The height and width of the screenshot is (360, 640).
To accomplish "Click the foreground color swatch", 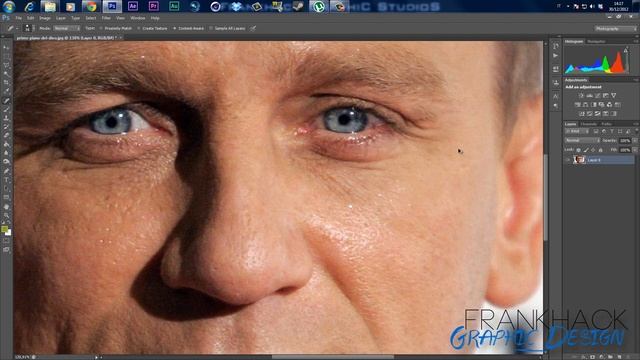I will click(x=4, y=229).
